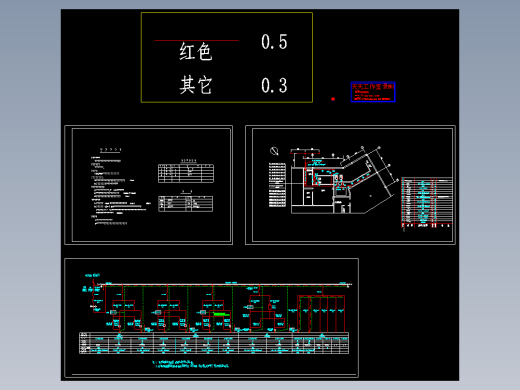This screenshot has height=390, width=520.
Task: Select the small red dot marker
Action: [x=333, y=99]
